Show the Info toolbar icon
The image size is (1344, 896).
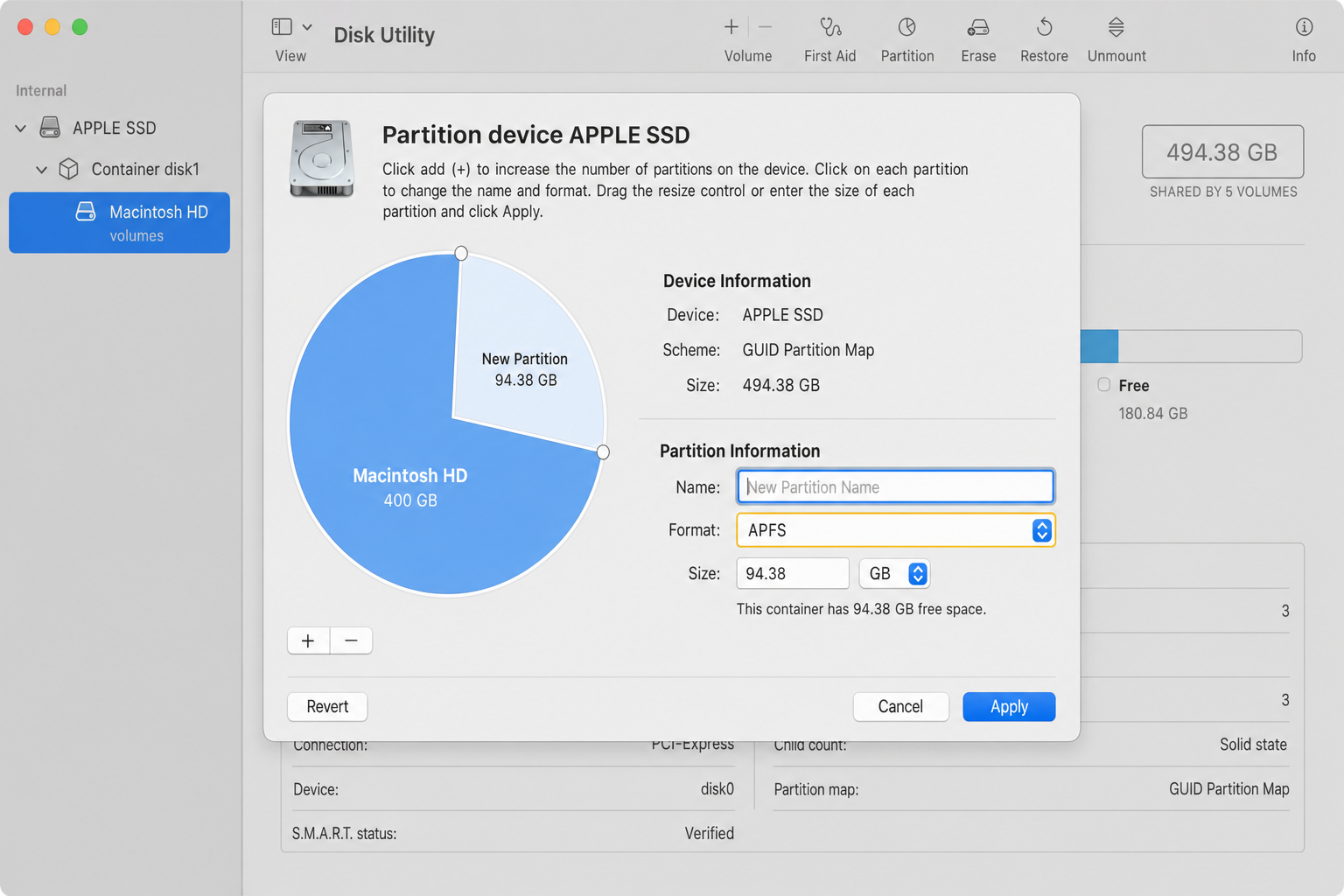pyautogui.click(x=1304, y=27)
